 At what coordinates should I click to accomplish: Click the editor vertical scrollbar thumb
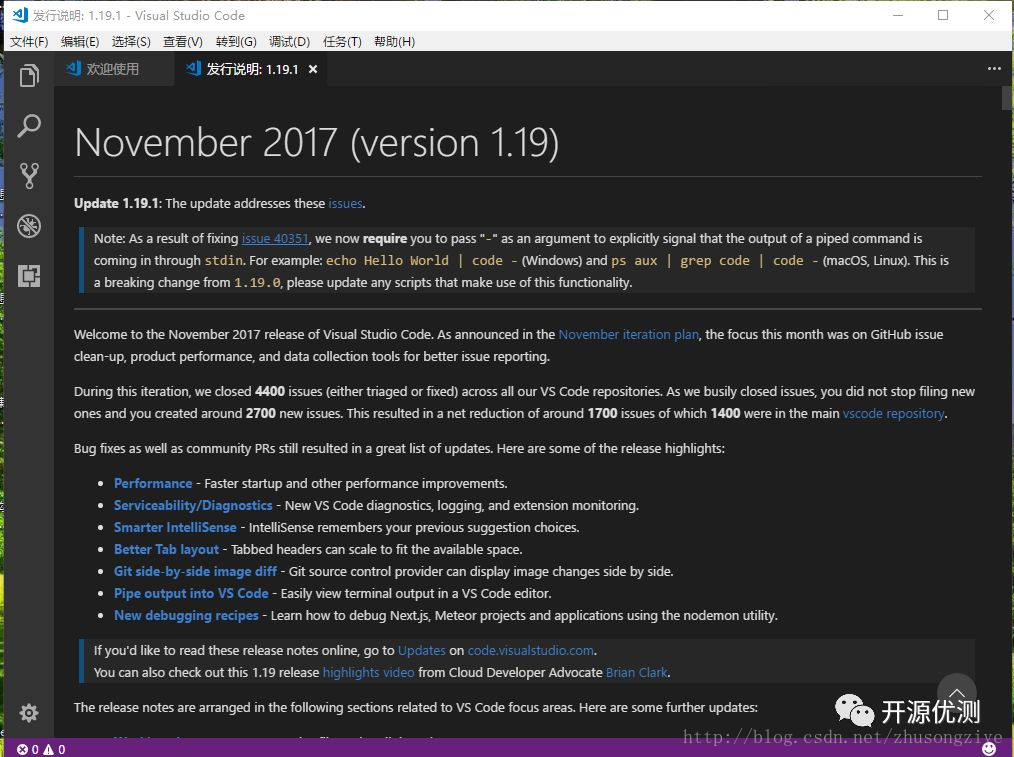(1007, 98)
